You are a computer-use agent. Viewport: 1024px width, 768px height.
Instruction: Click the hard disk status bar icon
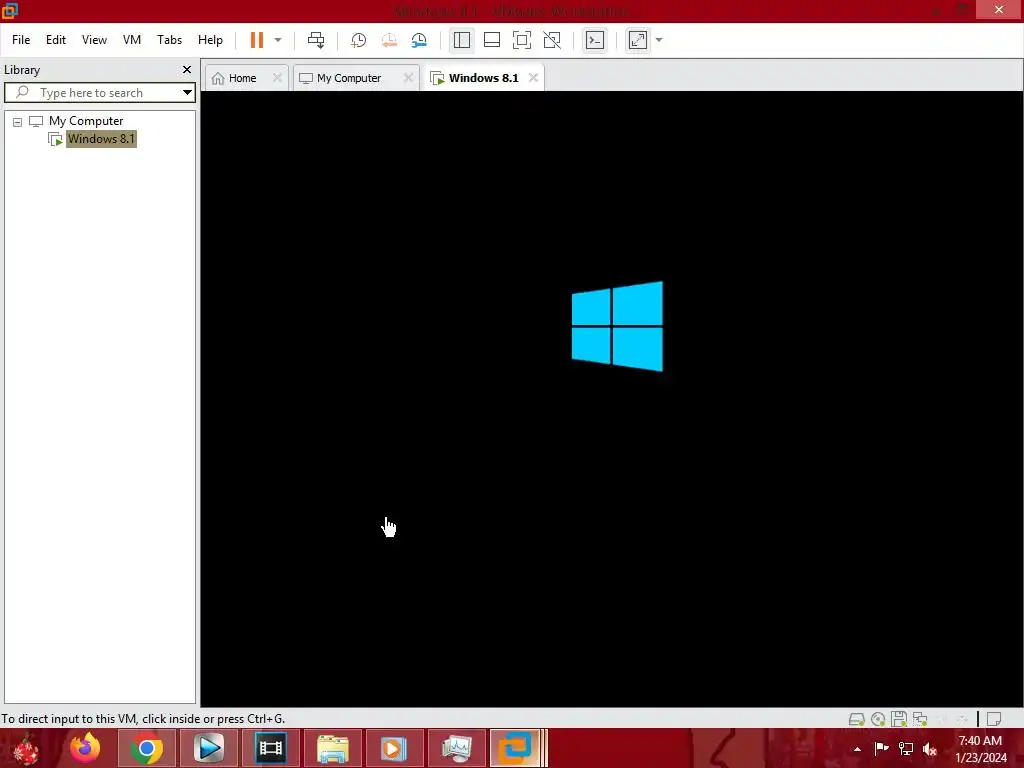(x=856, y=719)
